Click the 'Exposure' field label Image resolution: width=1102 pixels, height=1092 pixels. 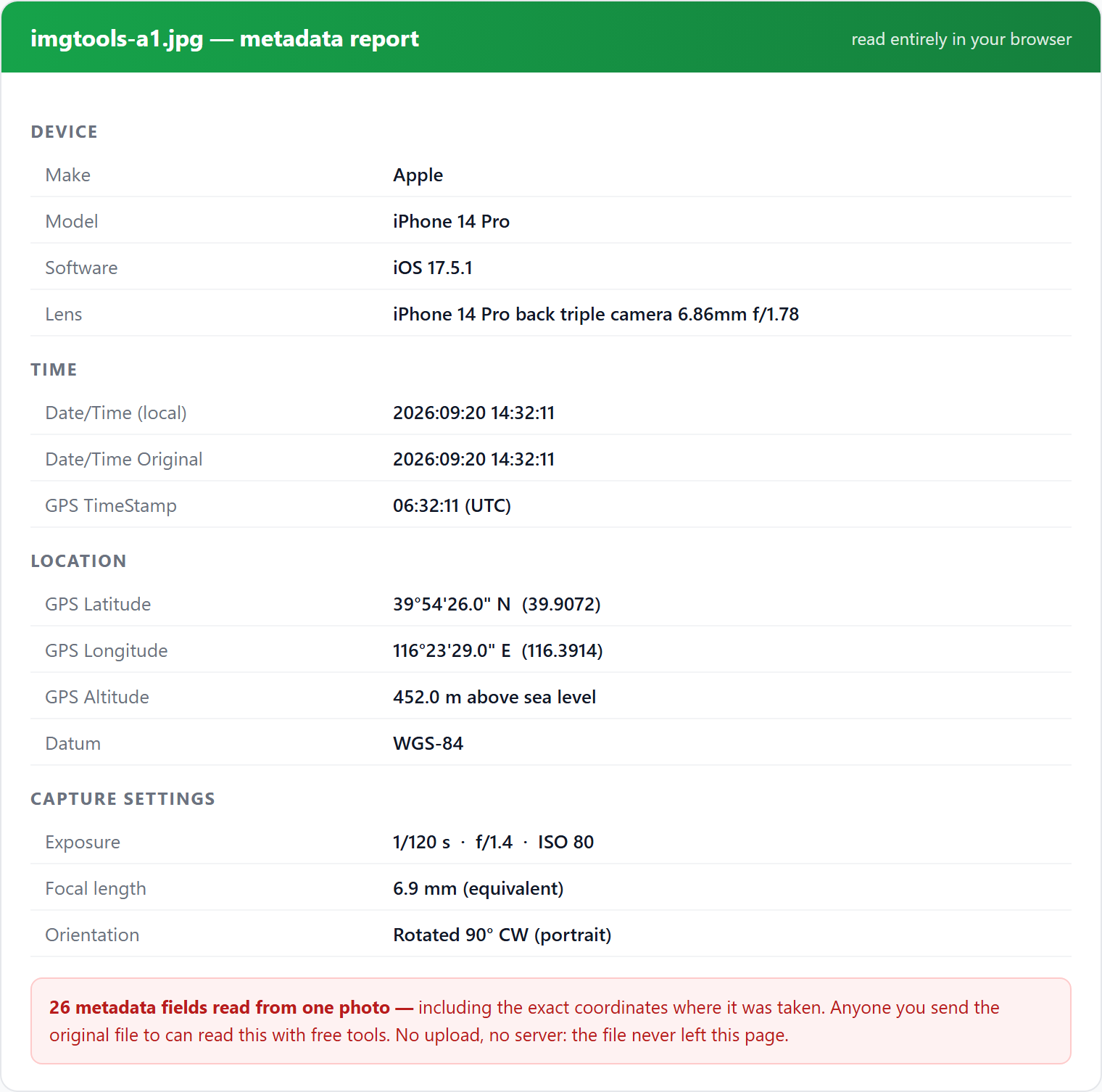click(x=83, y=842)
